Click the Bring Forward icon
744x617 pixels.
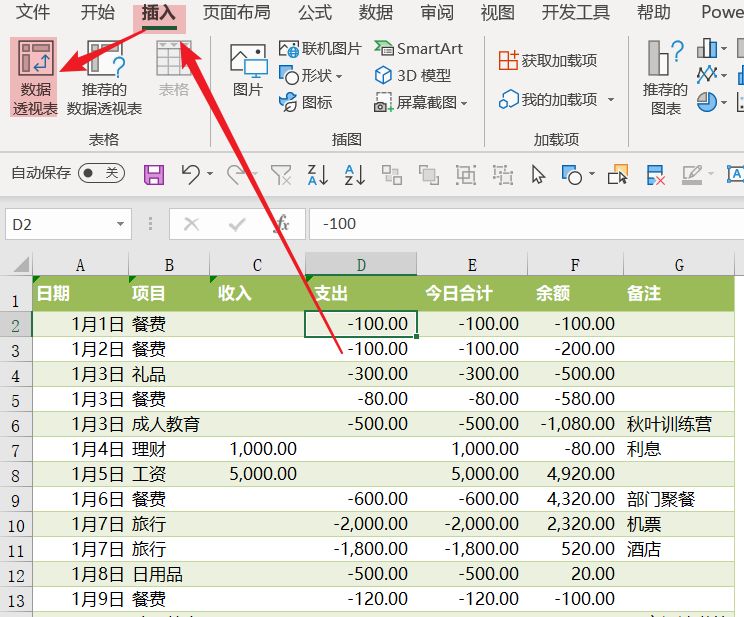392,175
